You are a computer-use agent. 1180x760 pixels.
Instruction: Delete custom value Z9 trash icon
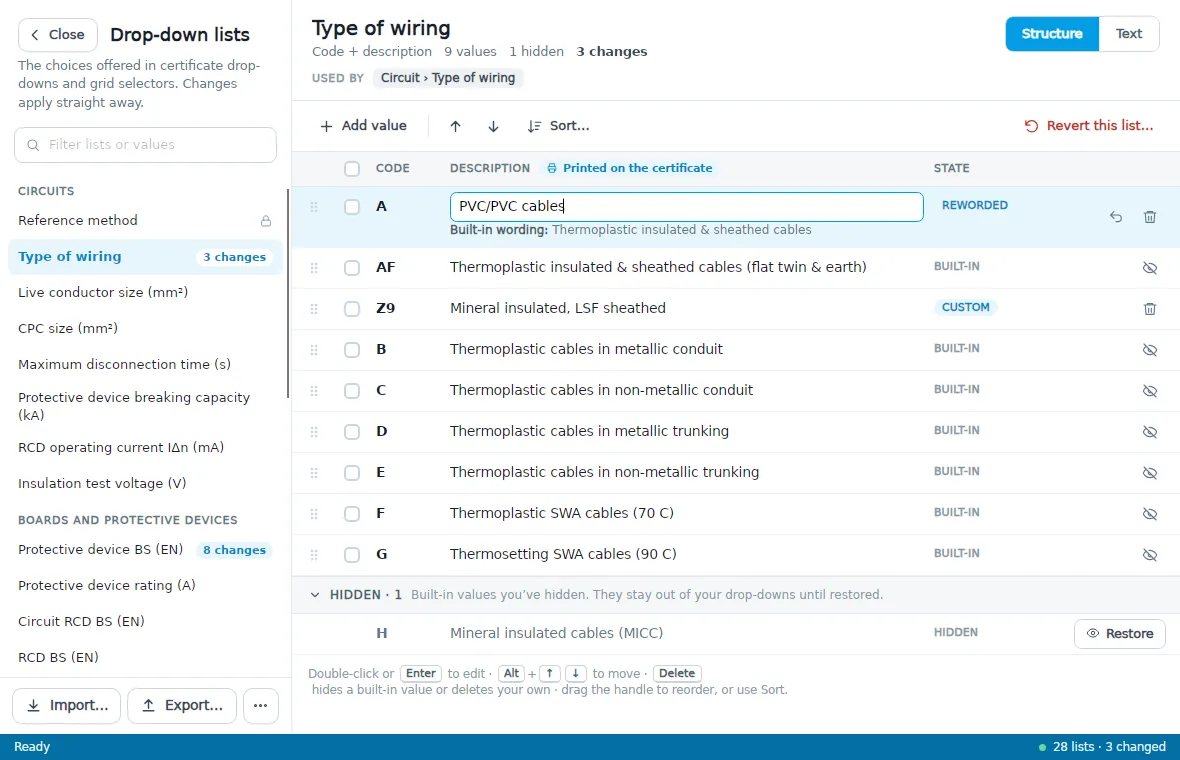[x=1149, y=309]
